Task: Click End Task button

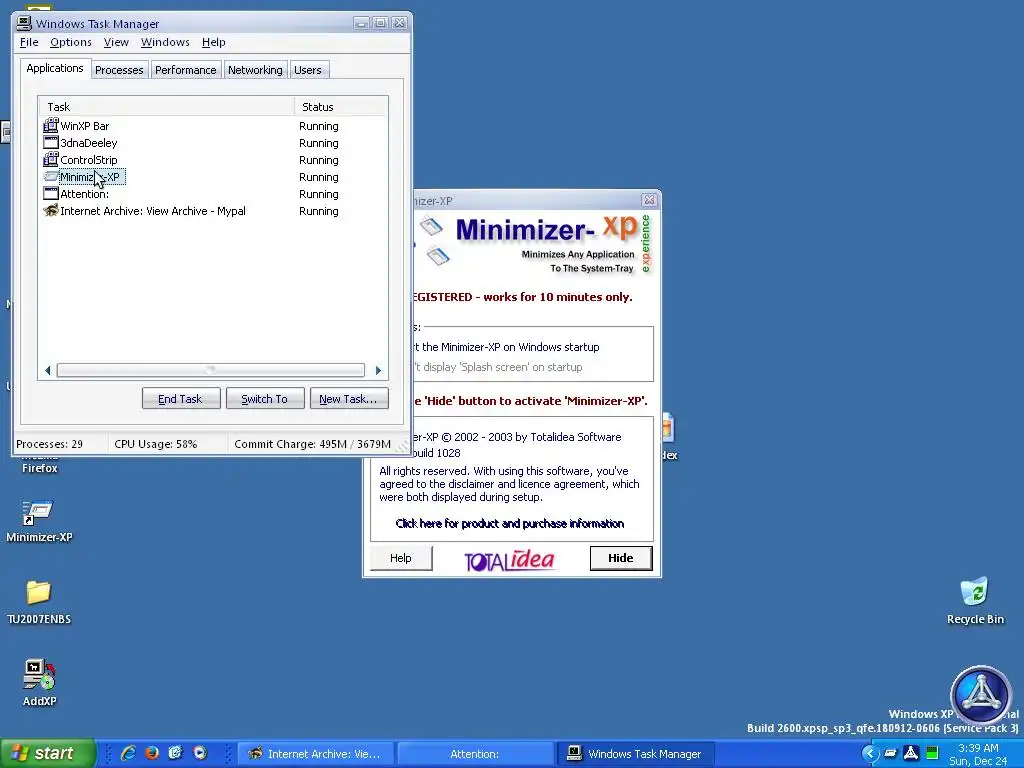Action: pos(181,399)
